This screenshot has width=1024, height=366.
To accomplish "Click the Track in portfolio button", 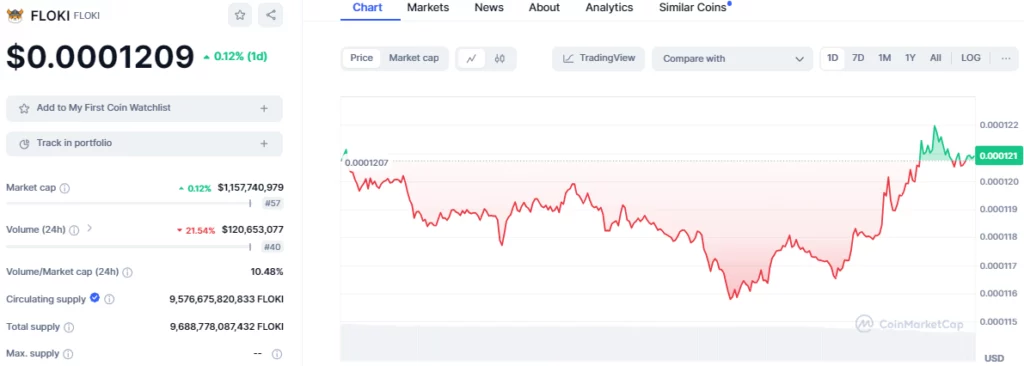I will point(144,144).
